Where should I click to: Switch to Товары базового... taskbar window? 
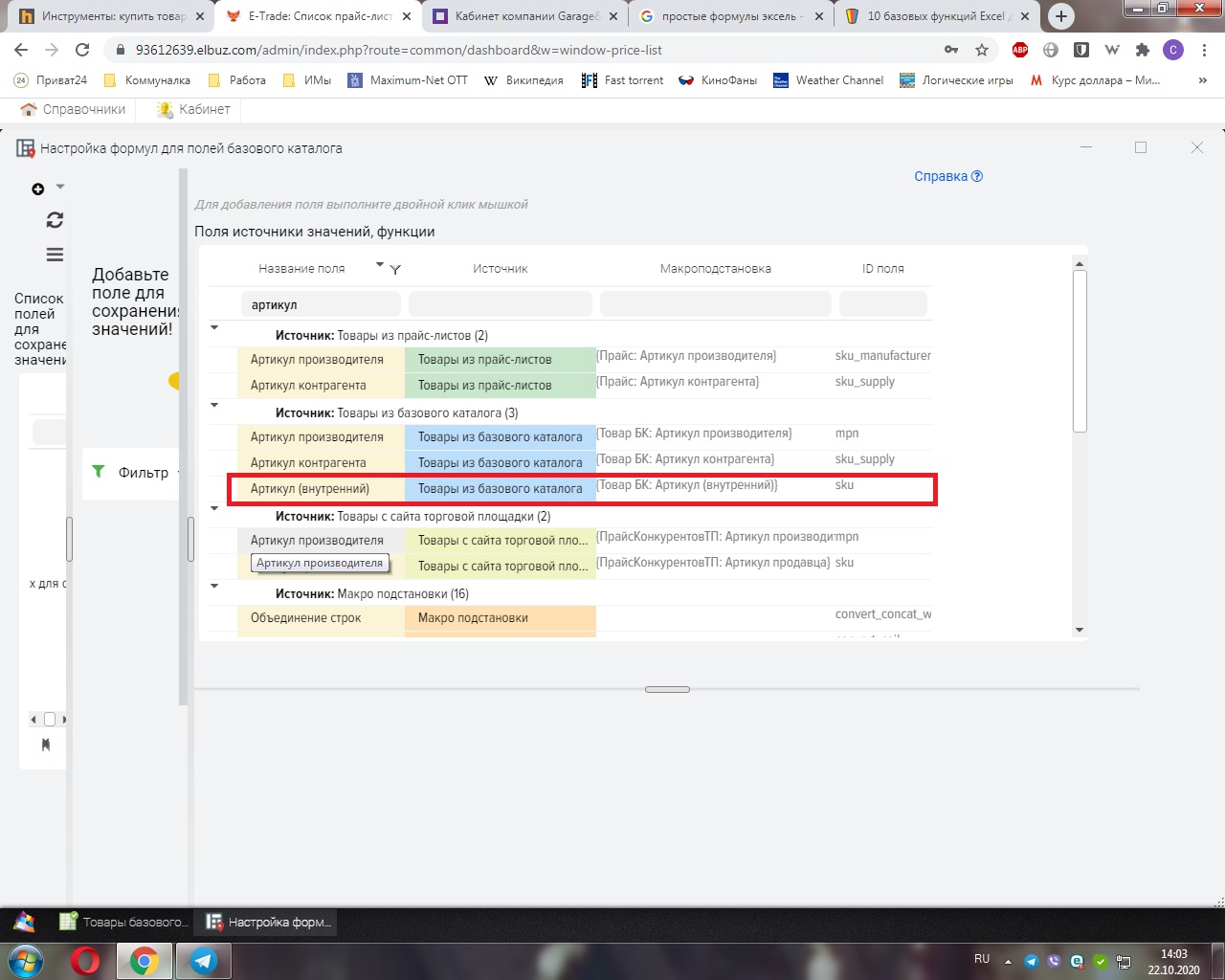[123, 923]
